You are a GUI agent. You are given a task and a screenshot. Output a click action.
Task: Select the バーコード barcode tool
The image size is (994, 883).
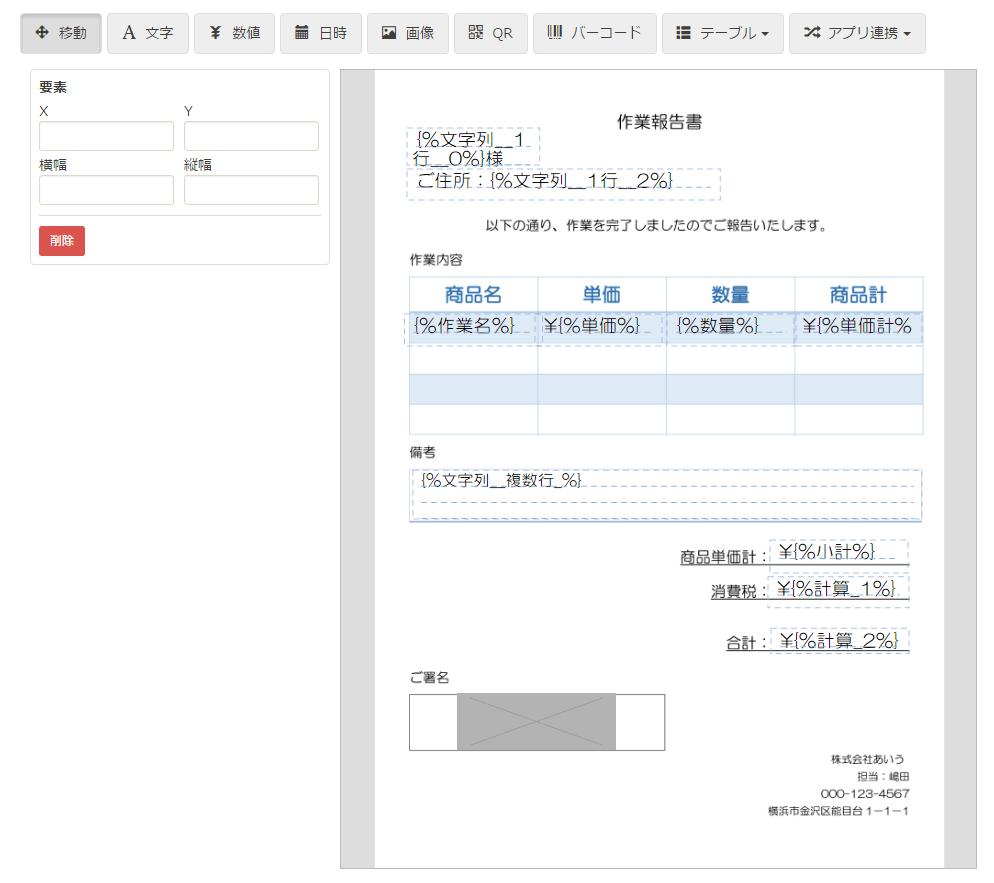[x=594, y=34]
